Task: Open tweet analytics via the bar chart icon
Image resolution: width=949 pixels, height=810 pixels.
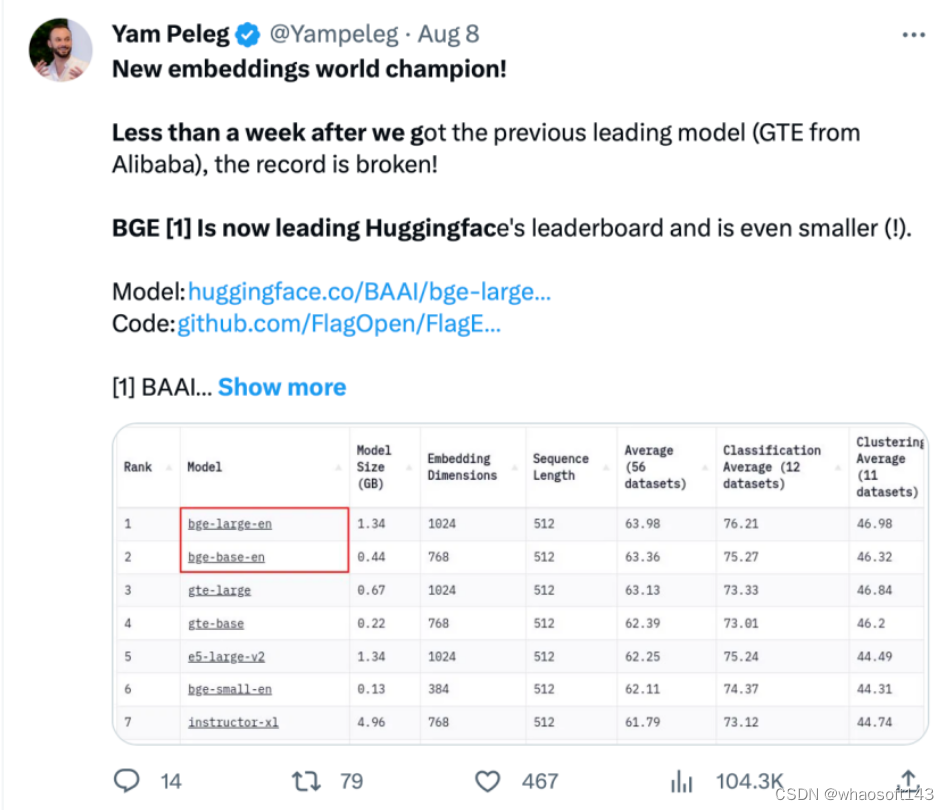Action: point(681,781)
